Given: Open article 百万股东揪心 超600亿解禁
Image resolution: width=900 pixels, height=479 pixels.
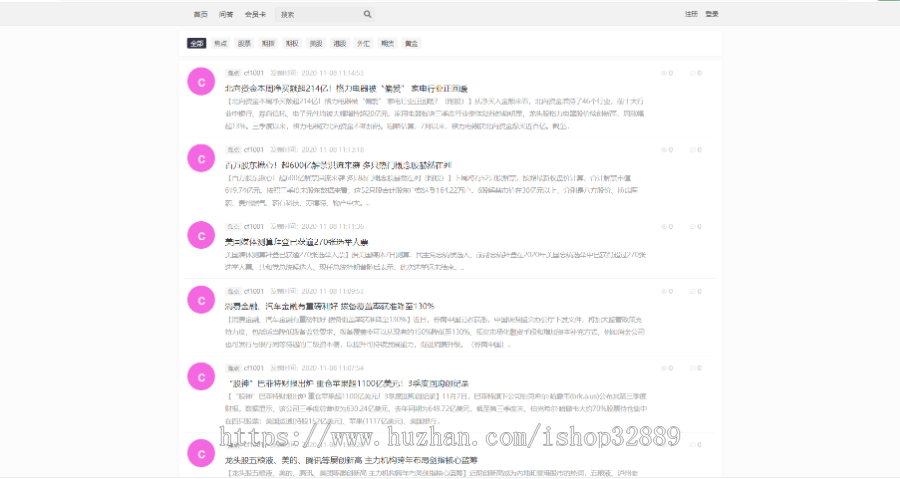Looking at the screenshot, I should 338,165.
